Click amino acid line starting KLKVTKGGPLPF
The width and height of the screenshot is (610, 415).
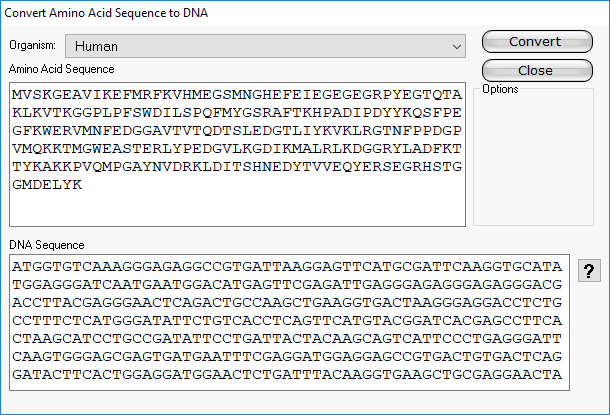point(237,112)
